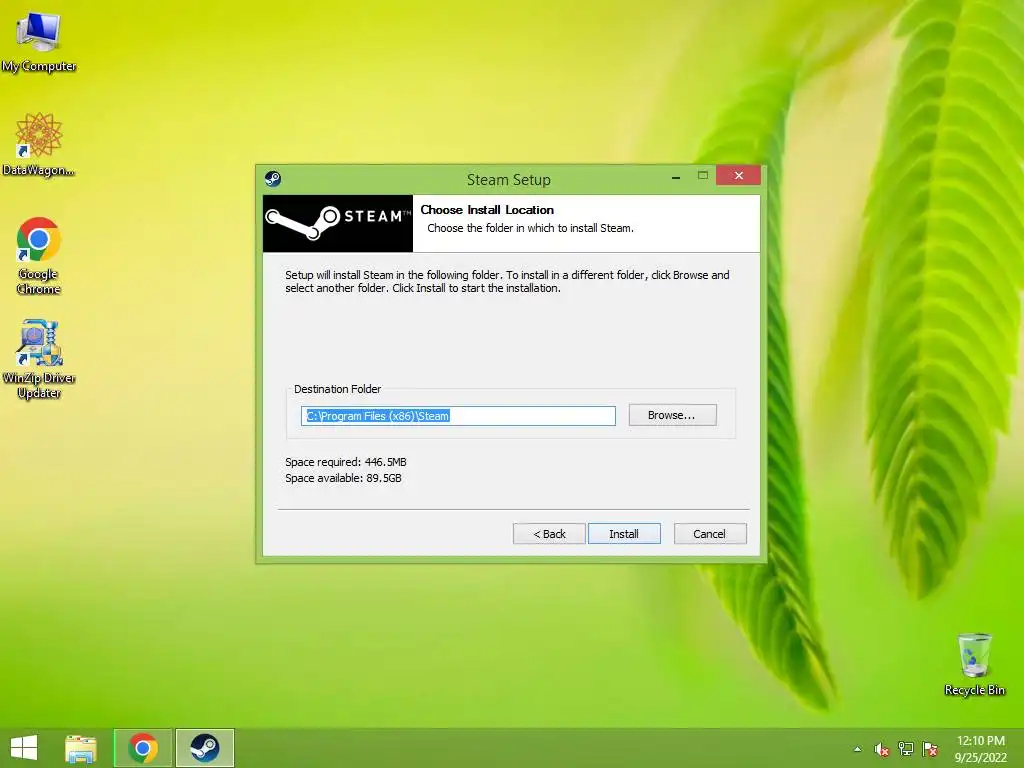1024x768 pixels.
Task: Open WinZip Driver Updater shortcut
Action: pyautogui.click(x=39, y=359)
